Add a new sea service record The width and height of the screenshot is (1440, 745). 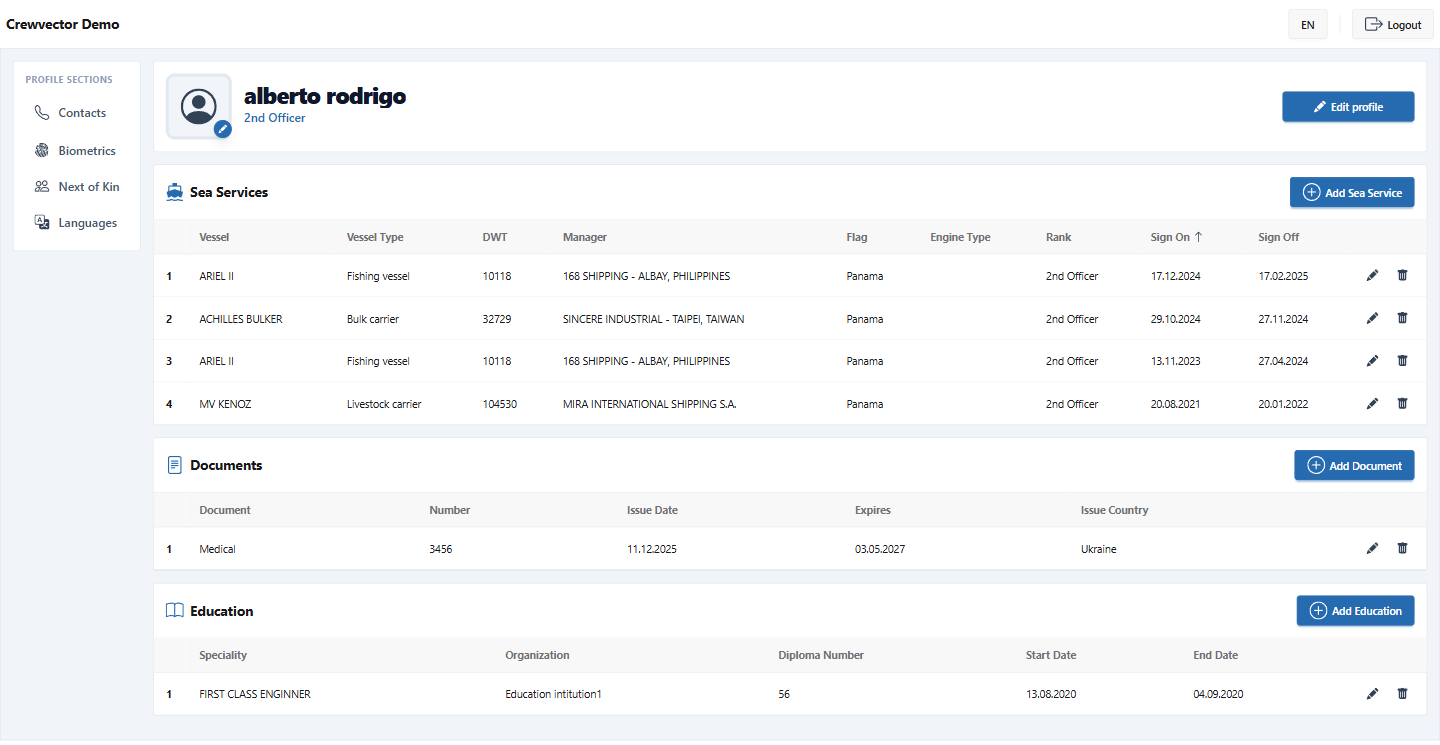1352,192
